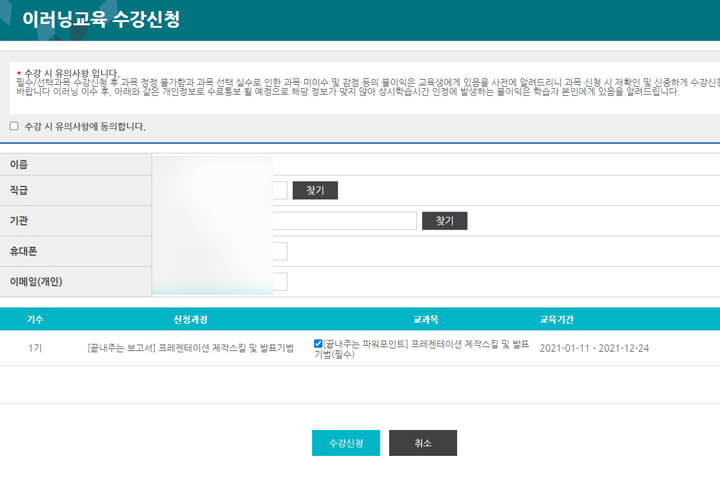The height and width of the screenshot is (487, 720).
Task: Uncheck the 파워포인트 (필수) subject checkbox
Action: (x=318, y=343)
